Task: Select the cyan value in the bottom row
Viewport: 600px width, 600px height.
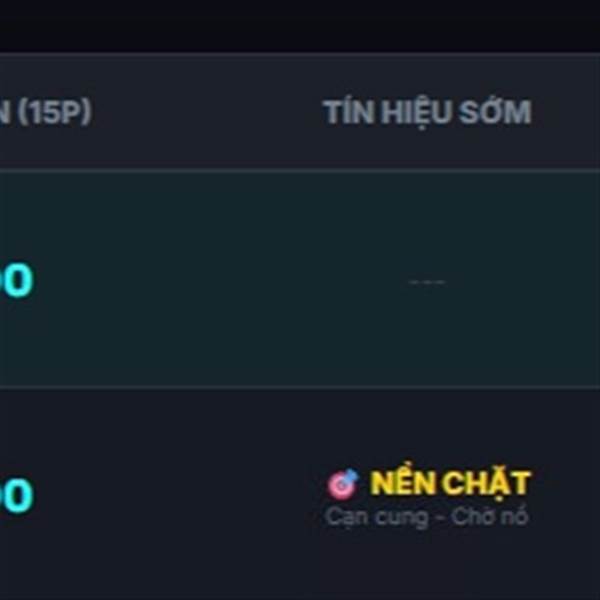Action: [15, 495]
